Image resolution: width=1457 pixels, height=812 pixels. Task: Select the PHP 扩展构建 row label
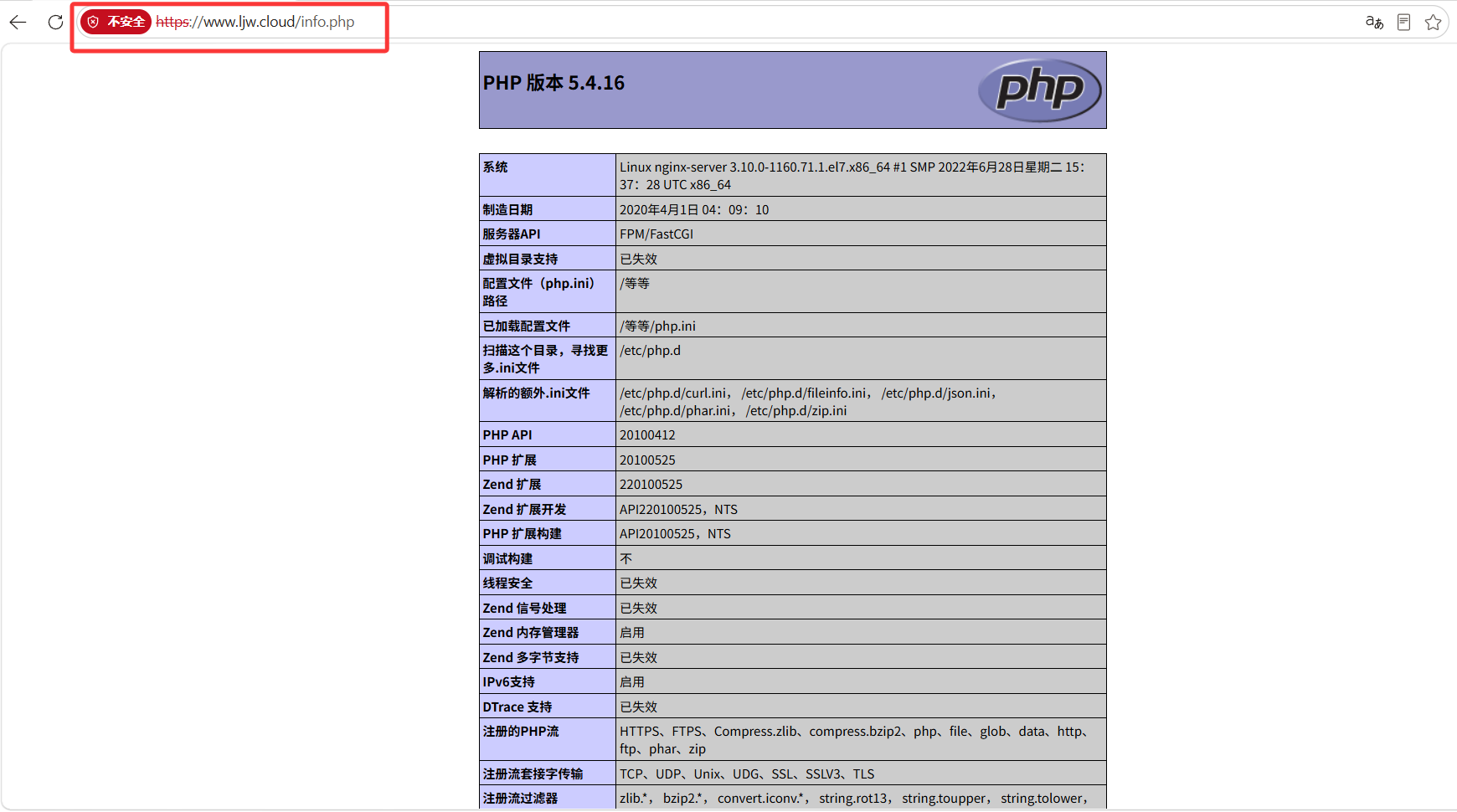click(523, 534)
